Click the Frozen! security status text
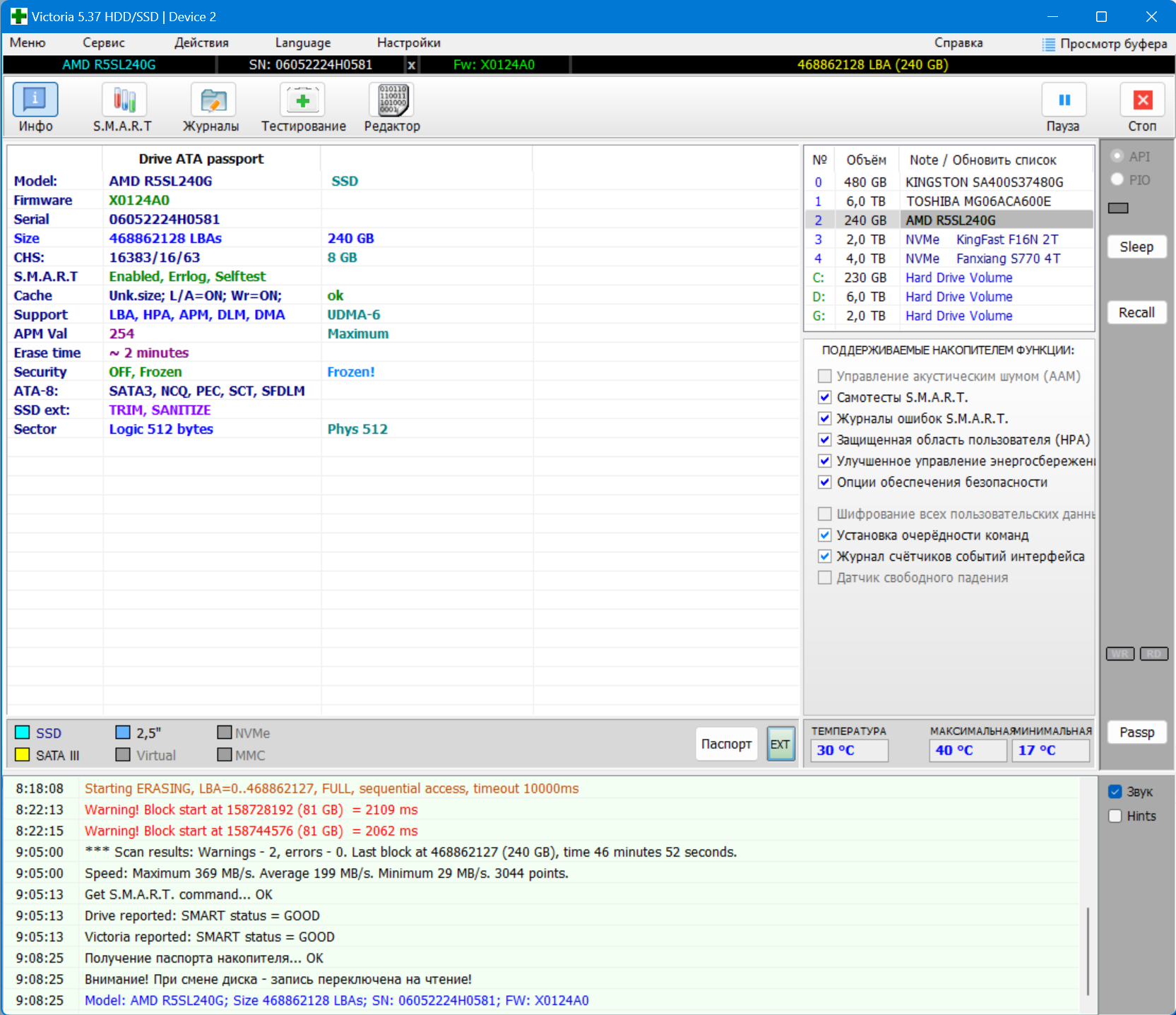This screenshot has width=1176, height=1015. 351,372
